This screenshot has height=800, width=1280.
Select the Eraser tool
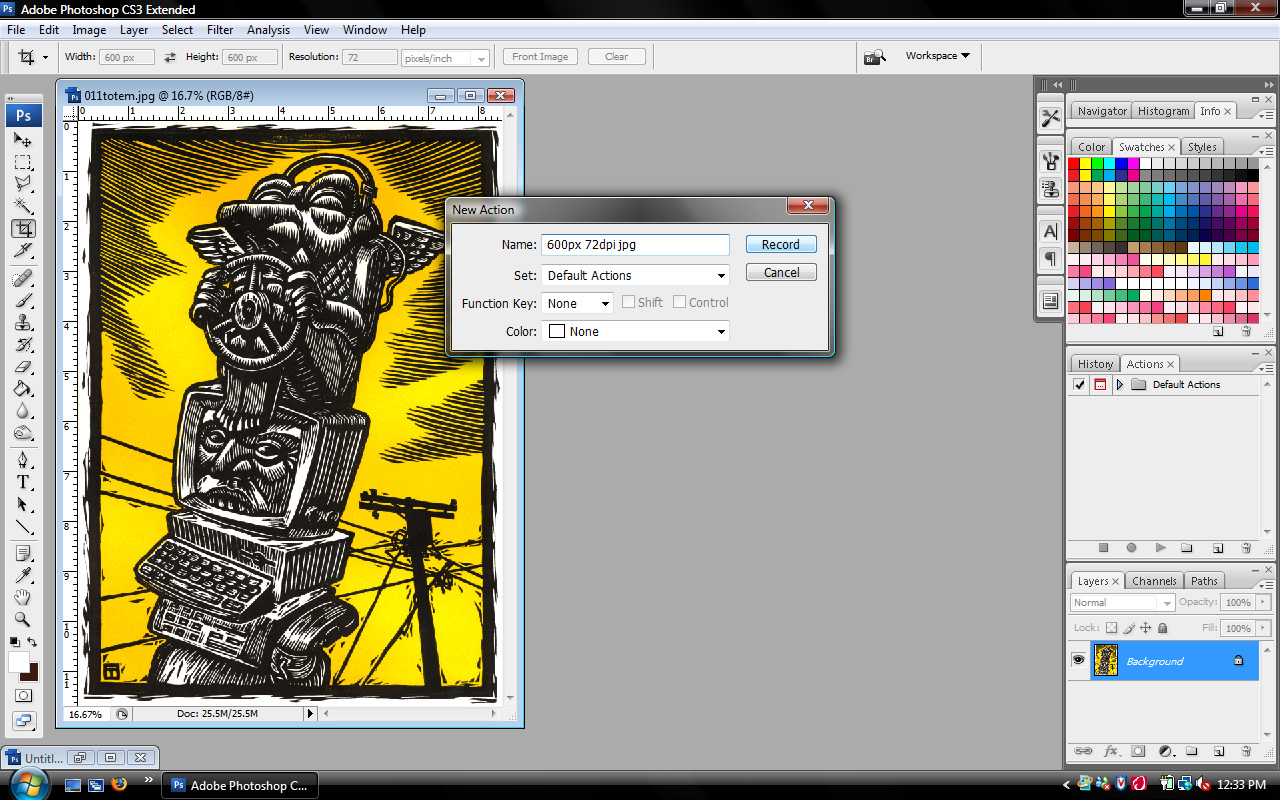tap(23, 366)
